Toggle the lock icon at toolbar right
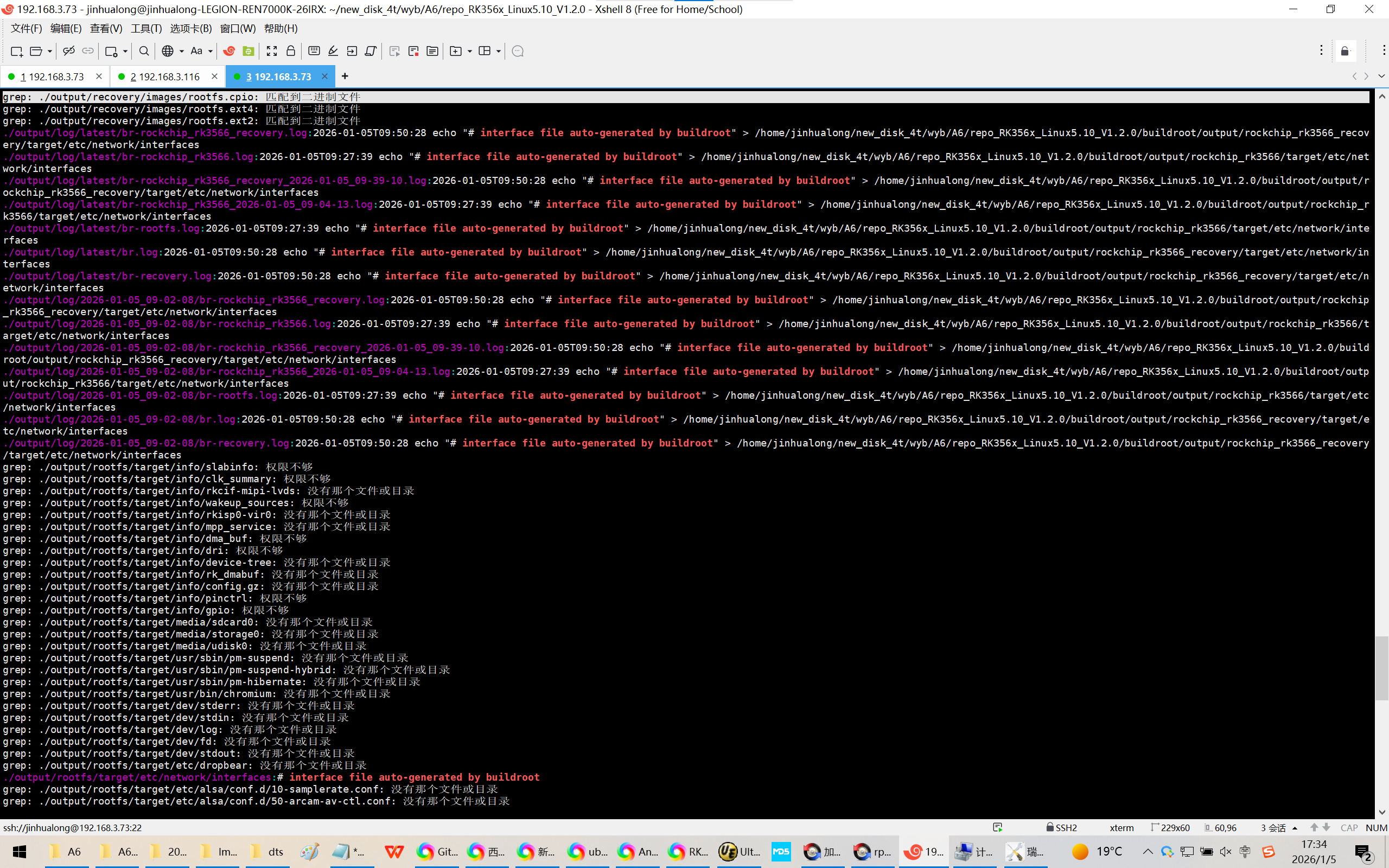 [x=1345, y=51]
